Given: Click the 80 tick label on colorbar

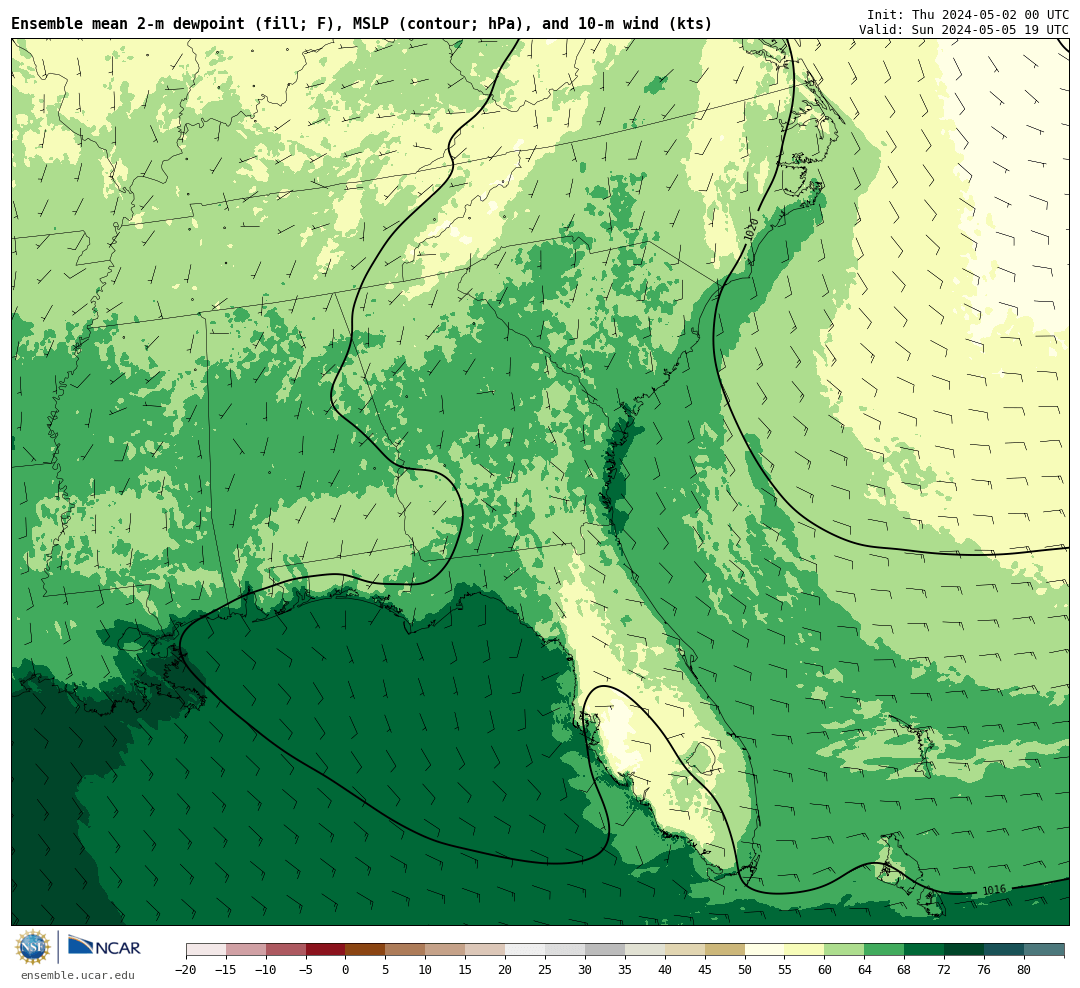Looking at the screenshot, I should coord(1024,970).
